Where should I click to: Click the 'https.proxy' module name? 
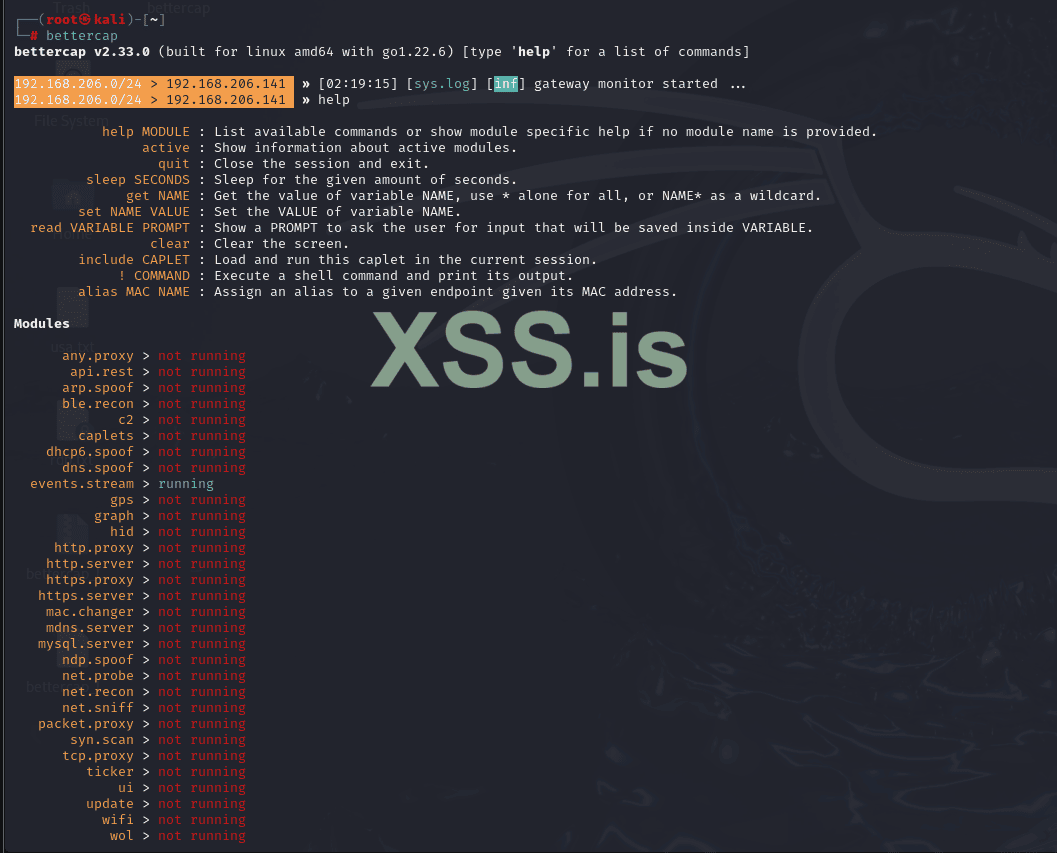90,580
